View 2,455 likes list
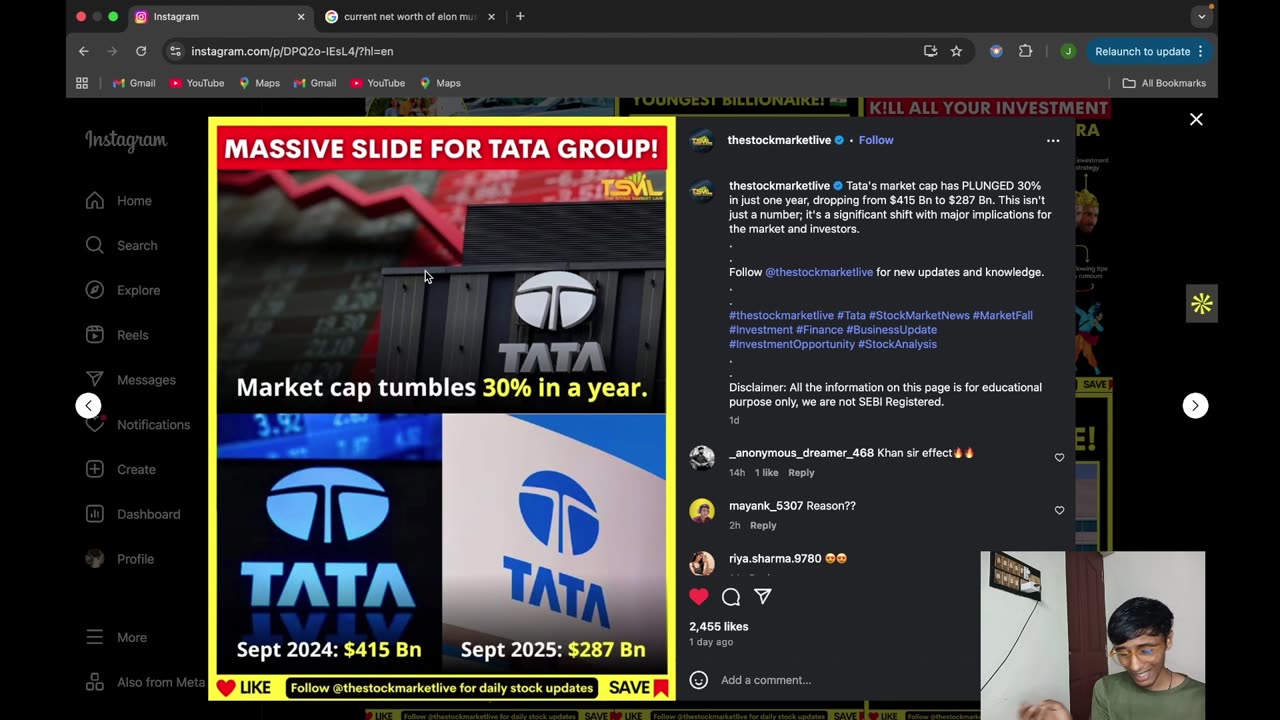This screenshot has width=1280, height=720. [x=719, y=627]
